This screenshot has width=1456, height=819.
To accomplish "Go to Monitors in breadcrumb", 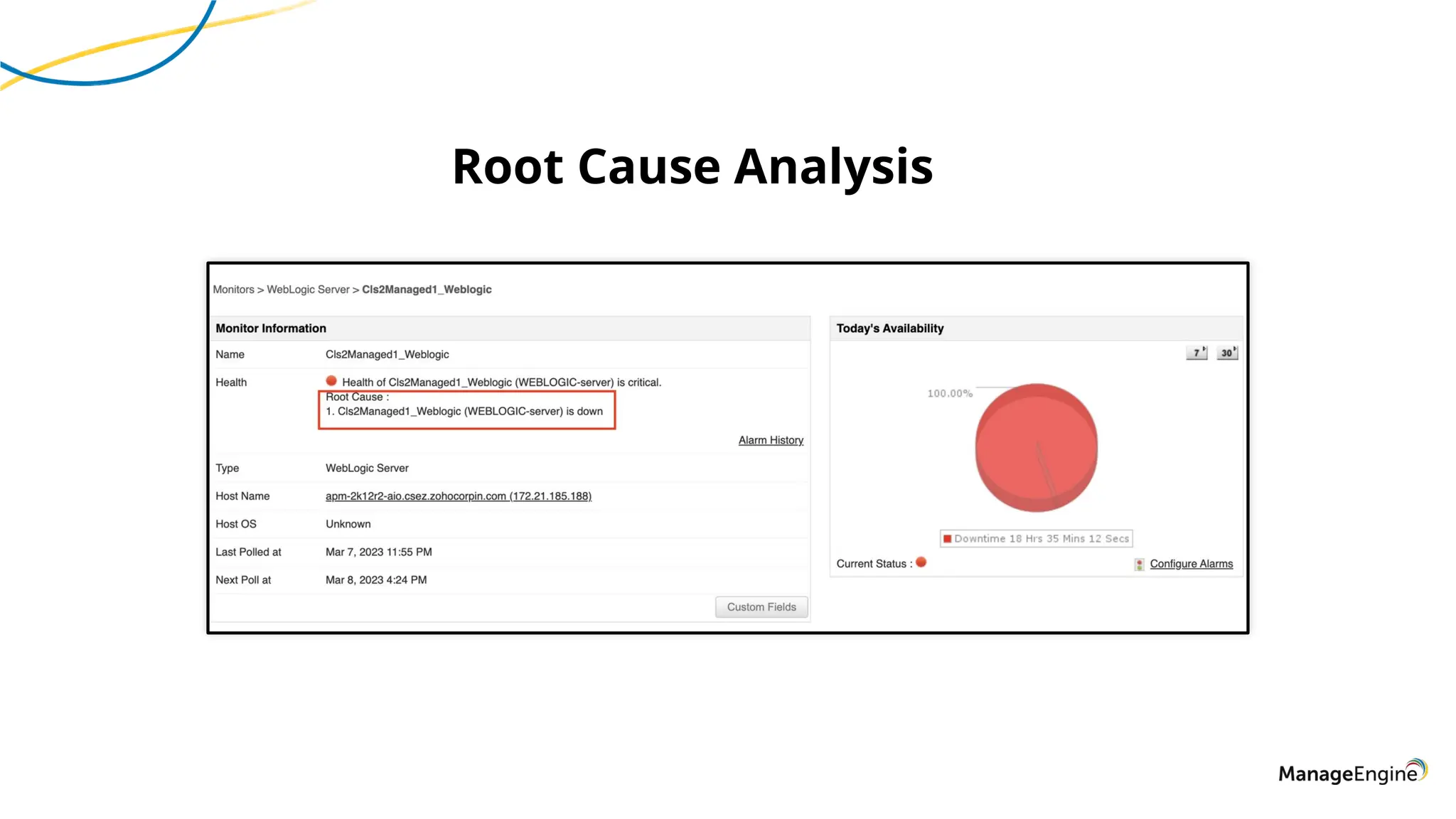I will [233, 289].
